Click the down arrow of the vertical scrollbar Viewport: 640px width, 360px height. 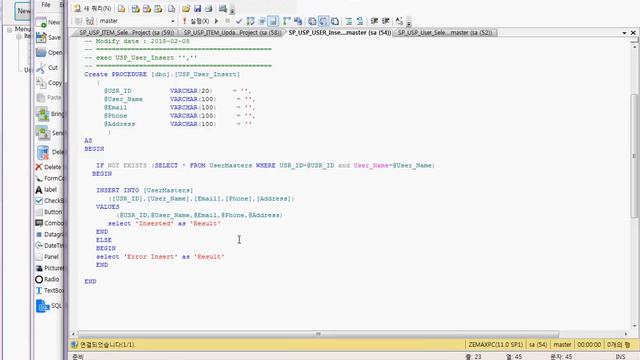634,326
